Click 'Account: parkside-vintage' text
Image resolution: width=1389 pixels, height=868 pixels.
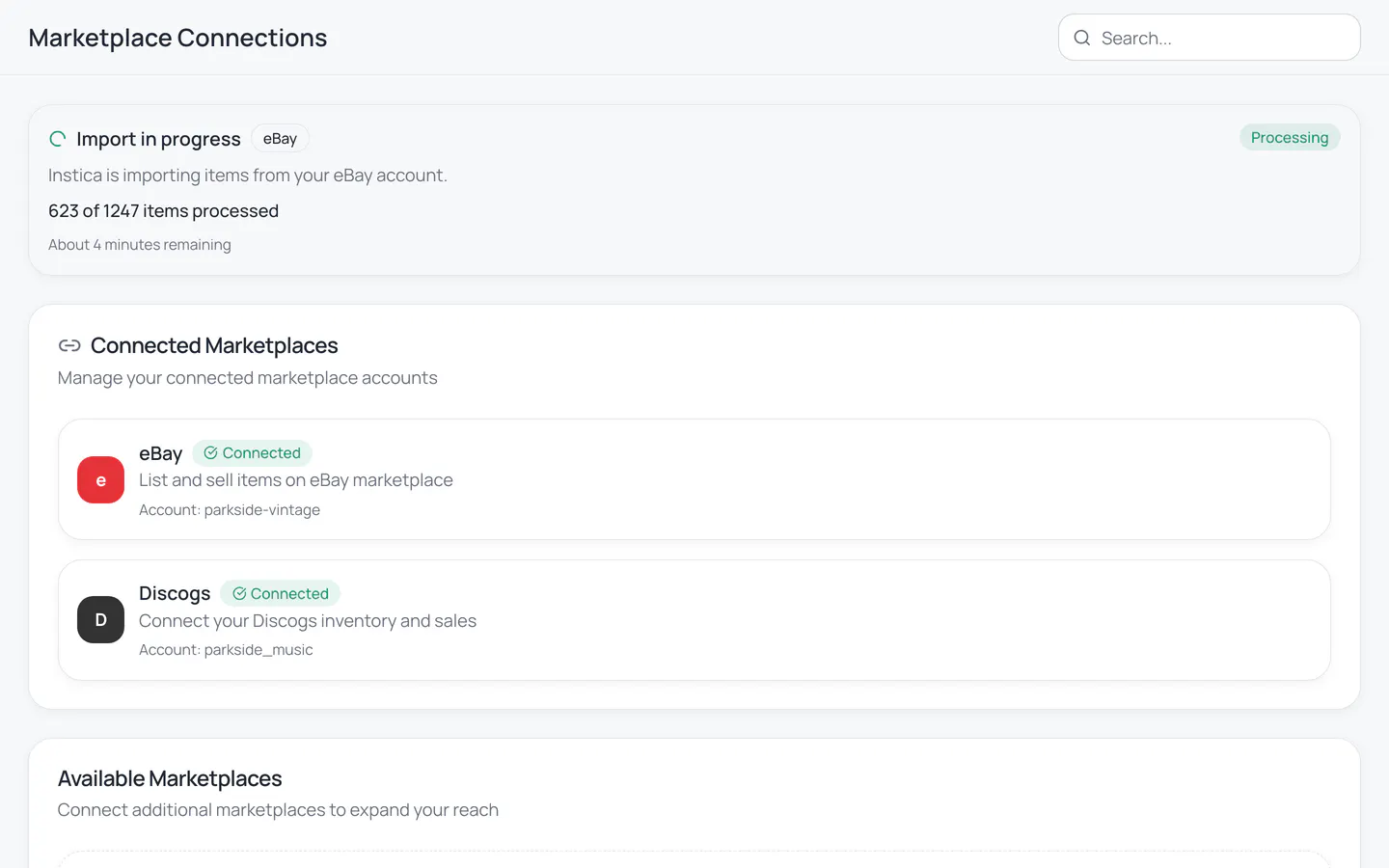coord(230,510)
